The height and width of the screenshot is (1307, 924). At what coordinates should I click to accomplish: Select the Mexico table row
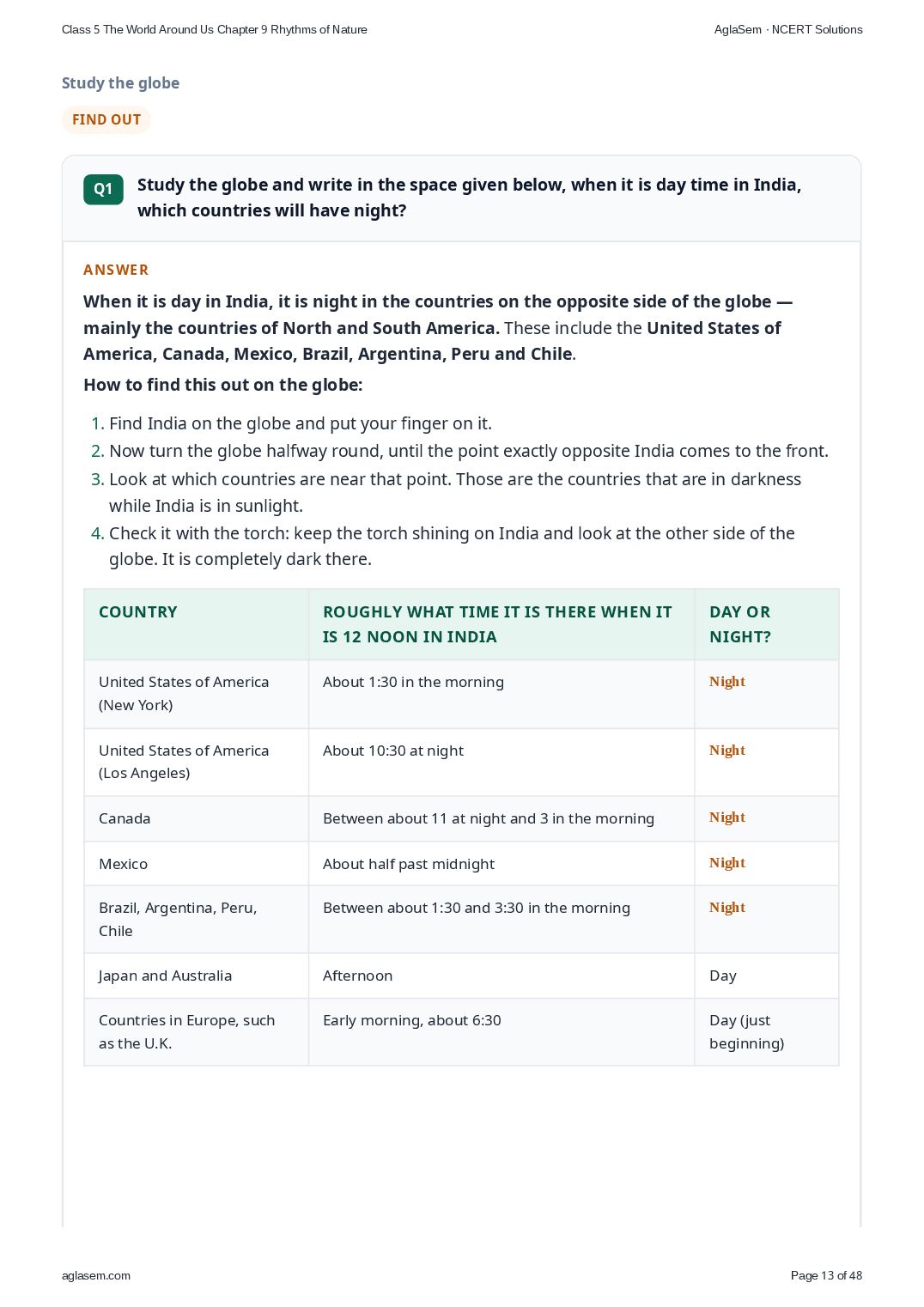tap(461, 864)
